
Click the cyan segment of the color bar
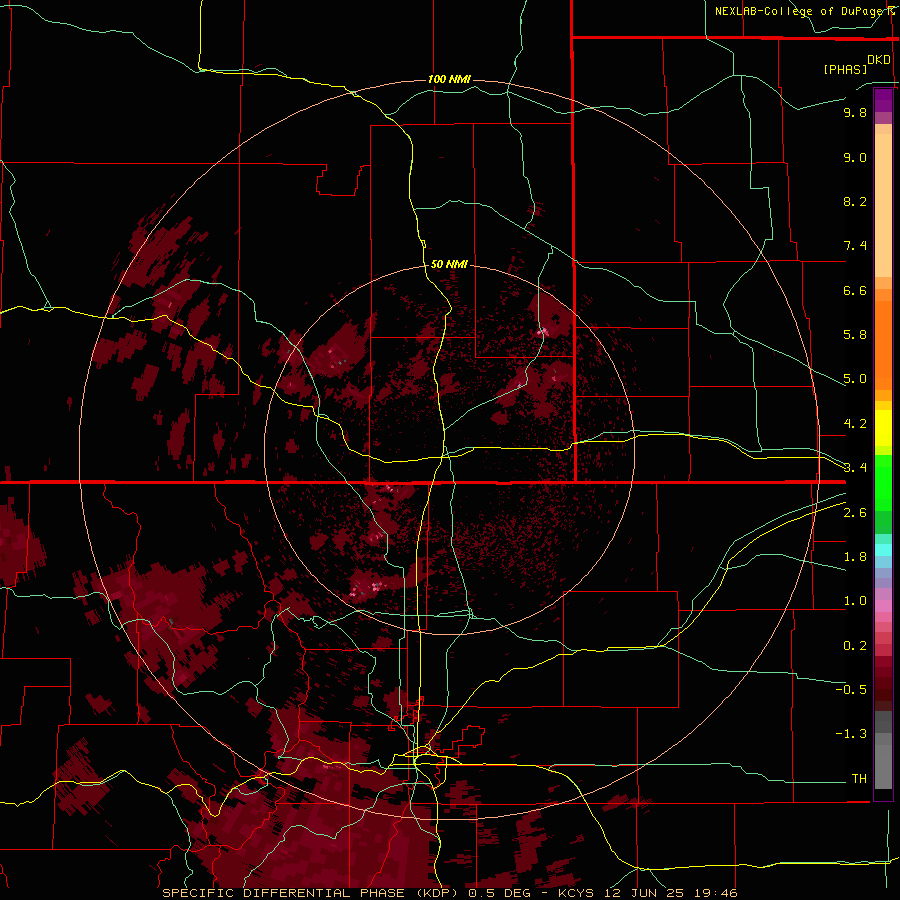883,550
